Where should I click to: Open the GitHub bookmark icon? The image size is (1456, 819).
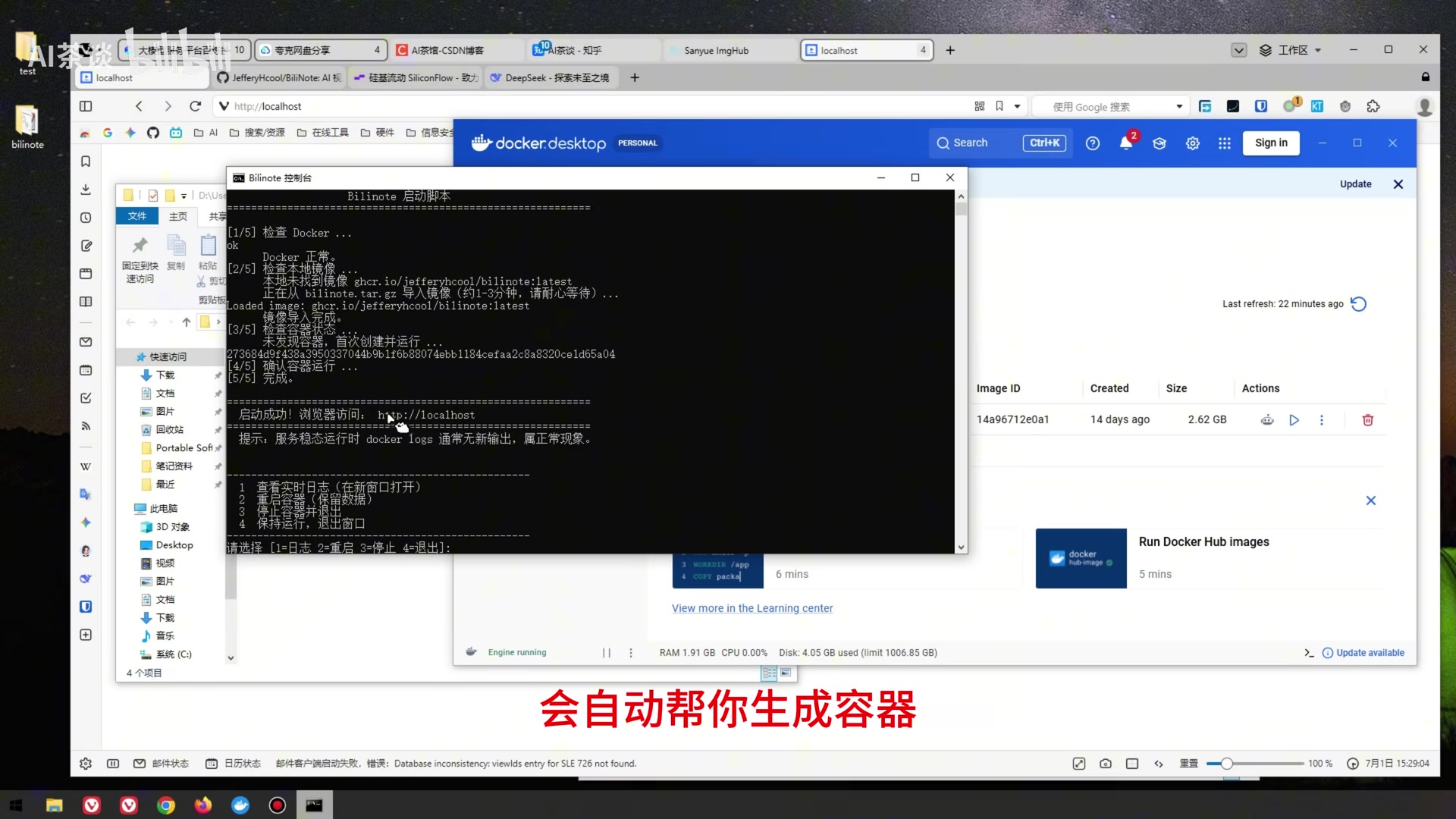pos(153,133)
